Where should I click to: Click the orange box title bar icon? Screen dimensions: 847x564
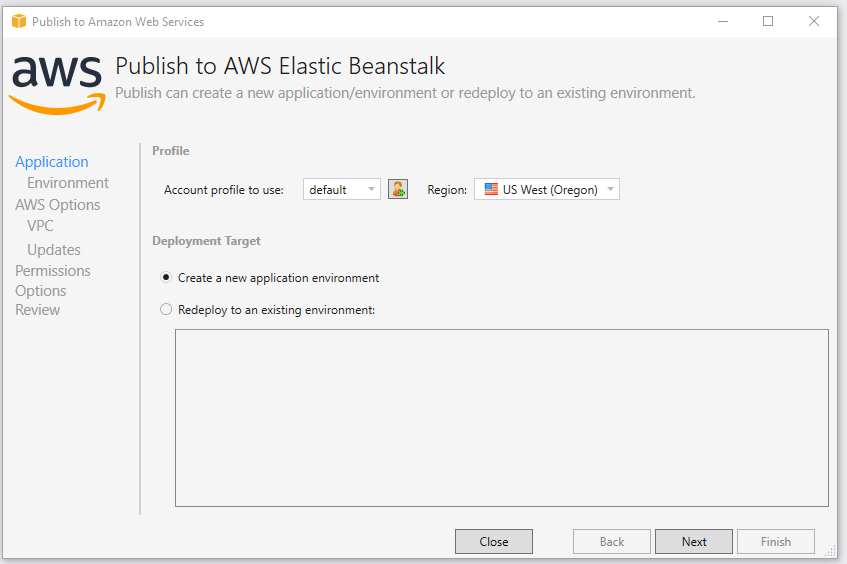19,21
